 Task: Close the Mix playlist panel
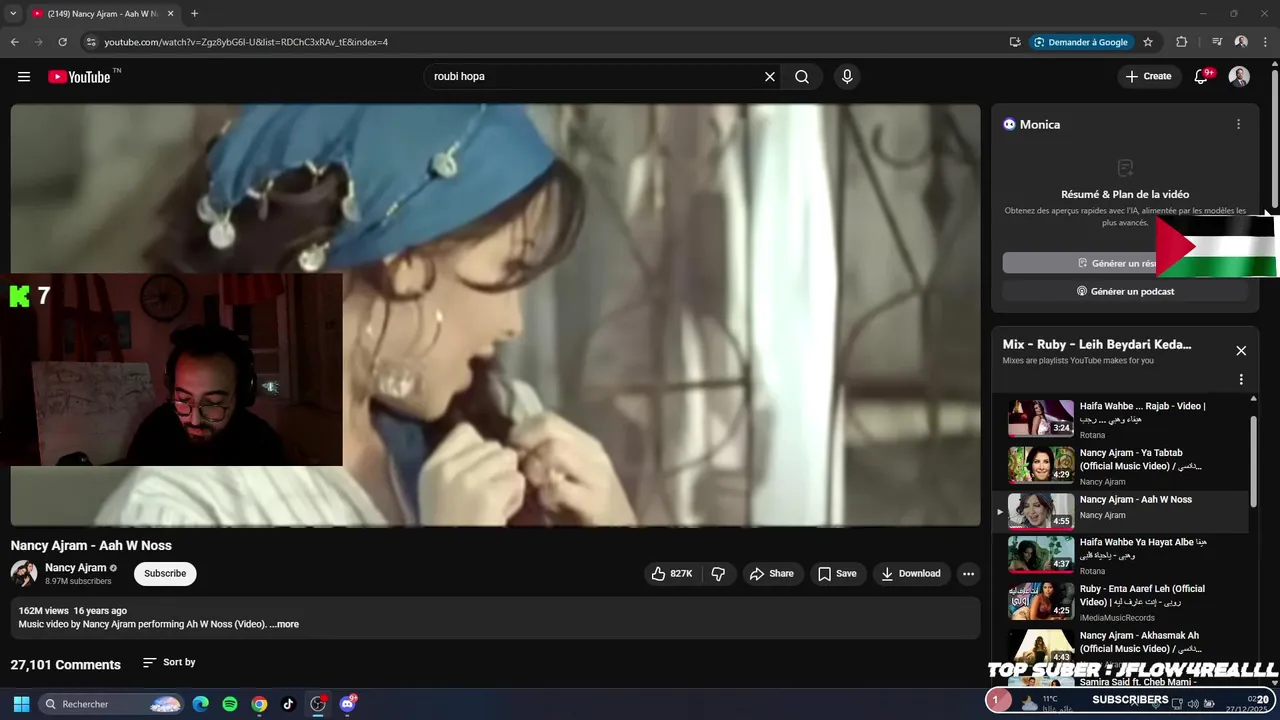pos(1241,351)
